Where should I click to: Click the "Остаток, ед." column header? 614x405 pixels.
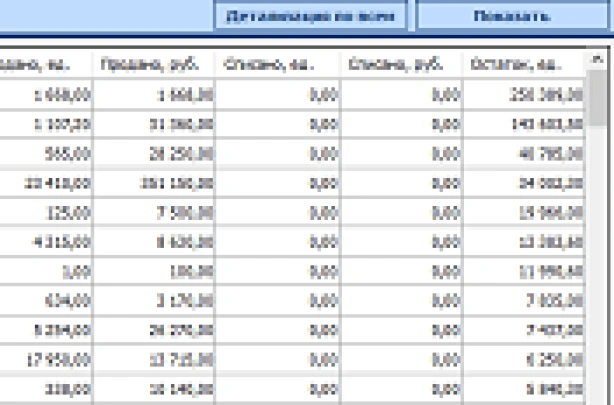pyautogui.click(x=525, y=64)
